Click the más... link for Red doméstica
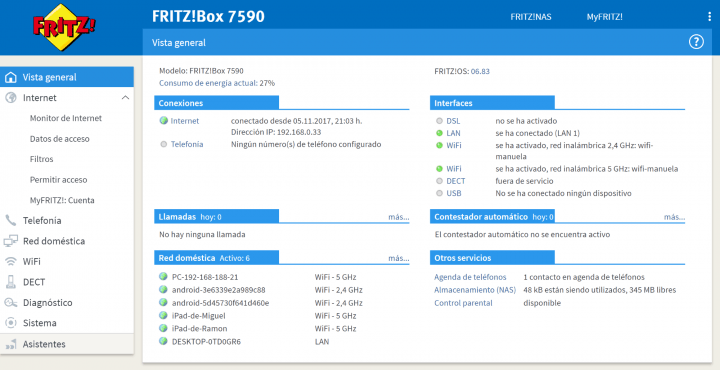 click(399, 258)
